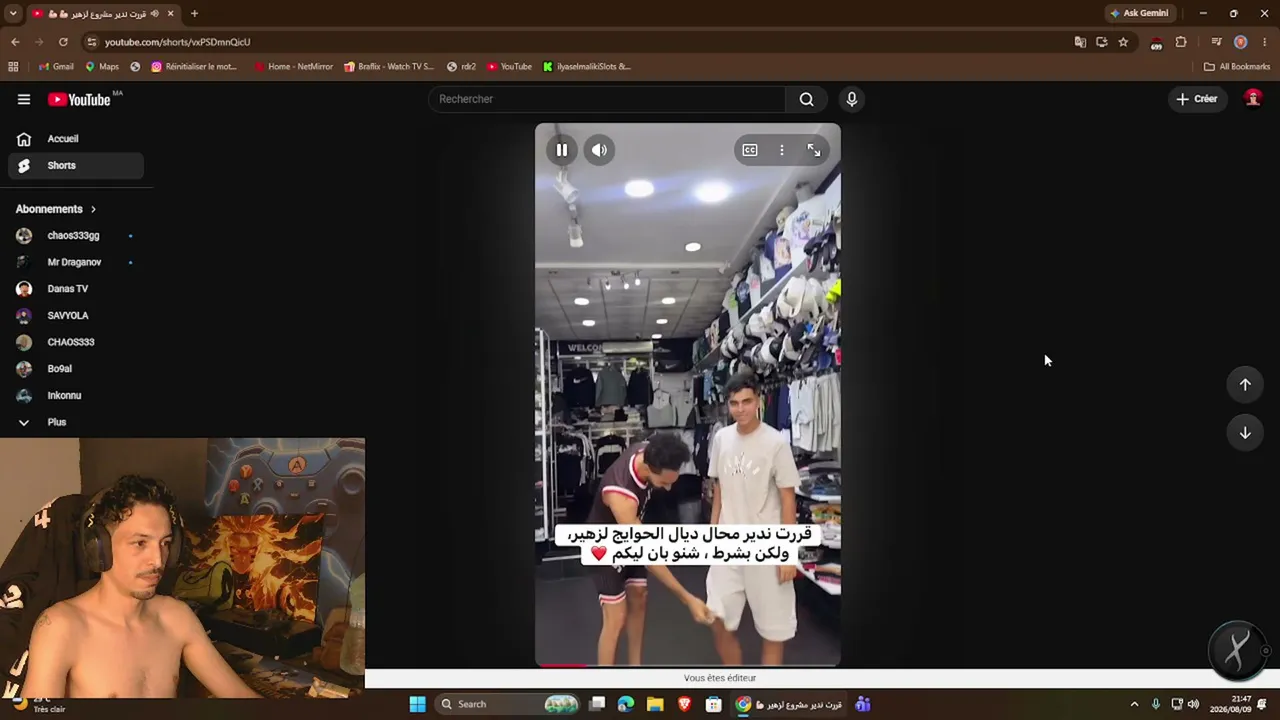Image resolution: width=1280 pixels, height=720 pixels.
Task: Open the Braflix - Watch TV bookmark
Action: coord(389,67)
